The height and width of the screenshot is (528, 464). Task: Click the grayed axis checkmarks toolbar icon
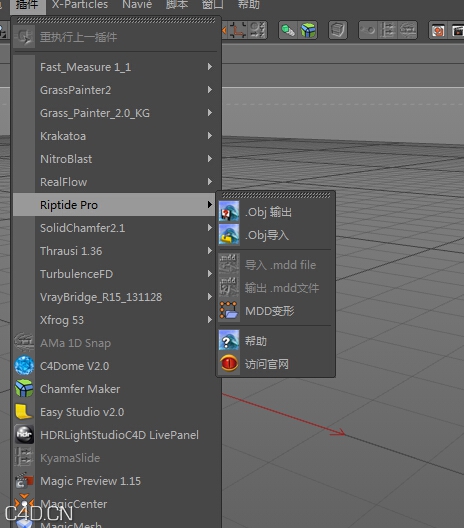click(258, 31)
